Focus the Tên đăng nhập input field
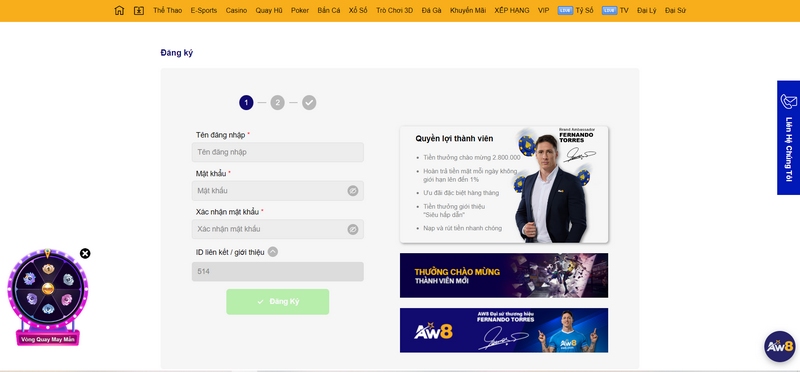Image resolution: width=800 pixels, height=372 pixels. (278, 152)
